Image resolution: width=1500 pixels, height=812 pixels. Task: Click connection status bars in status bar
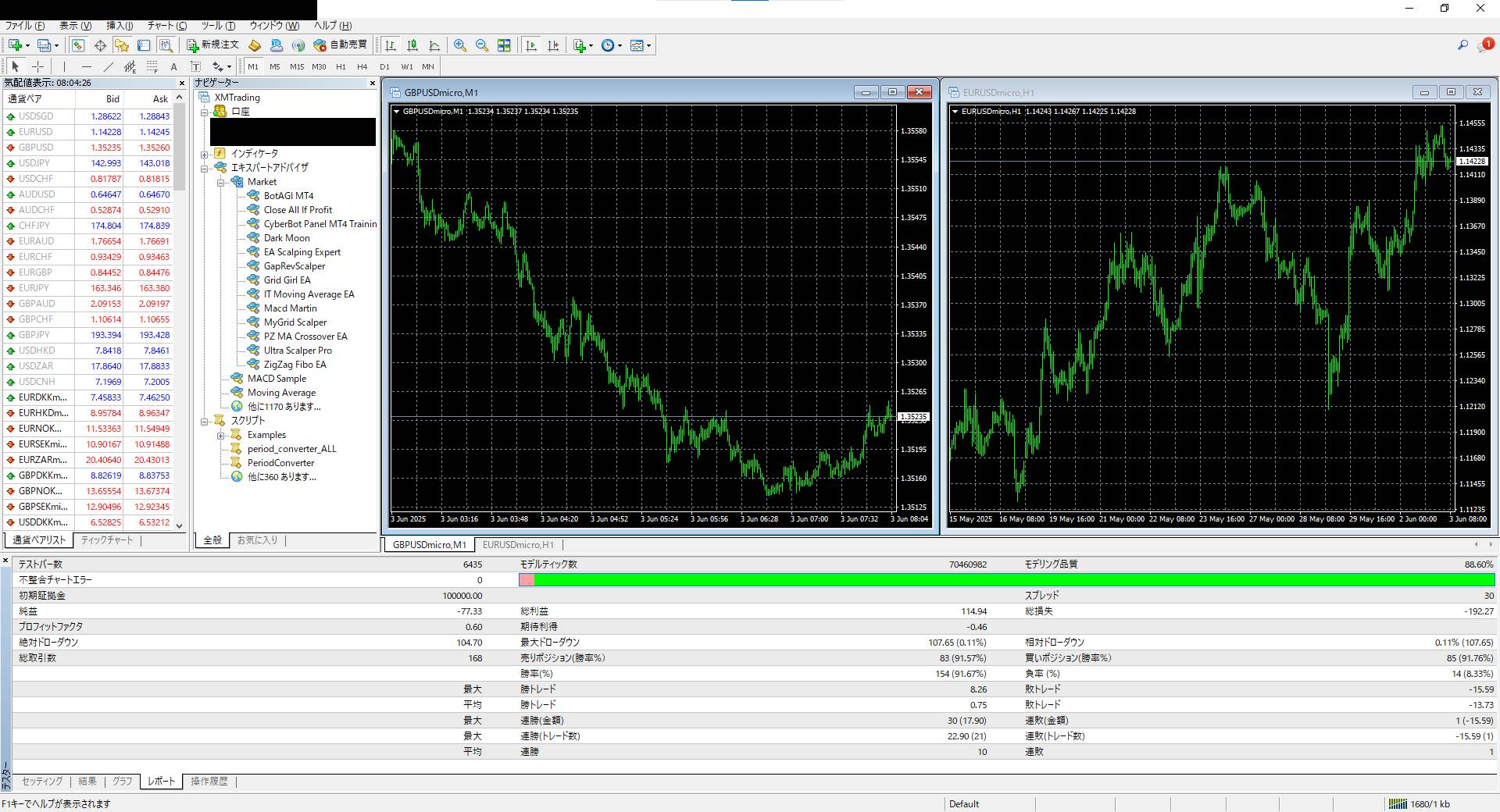click(x=1397, y=803)
